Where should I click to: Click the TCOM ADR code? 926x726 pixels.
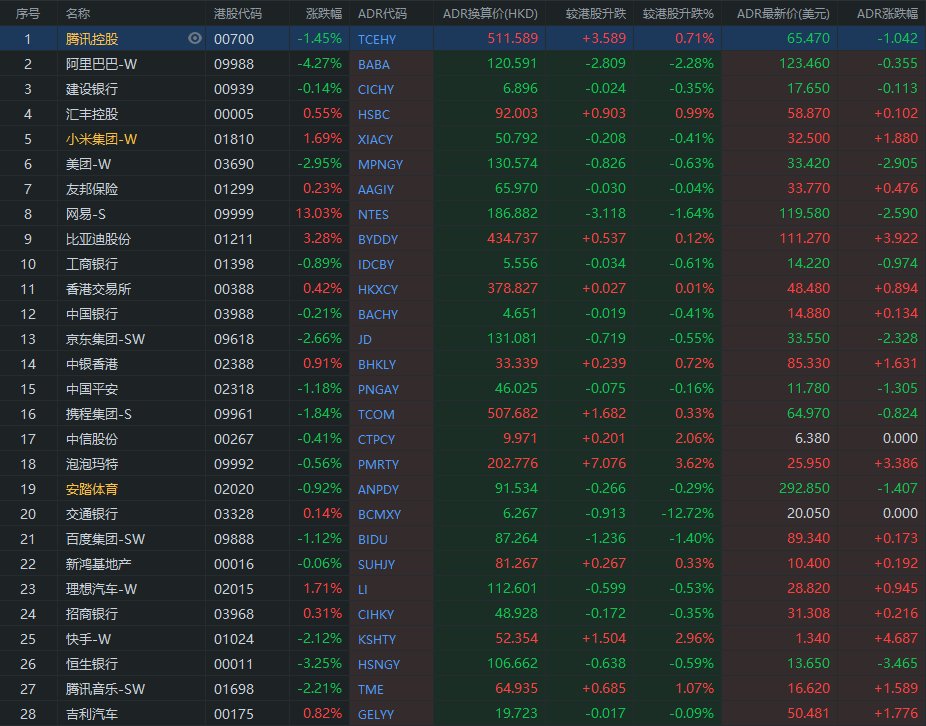(x=376, y=414)
